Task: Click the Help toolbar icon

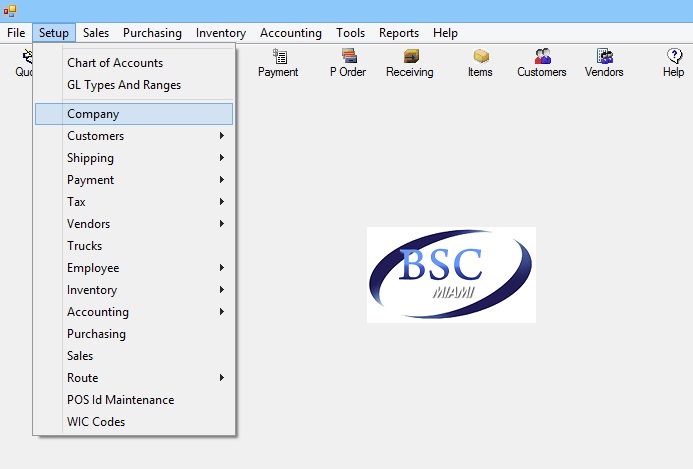Action: 674,63
